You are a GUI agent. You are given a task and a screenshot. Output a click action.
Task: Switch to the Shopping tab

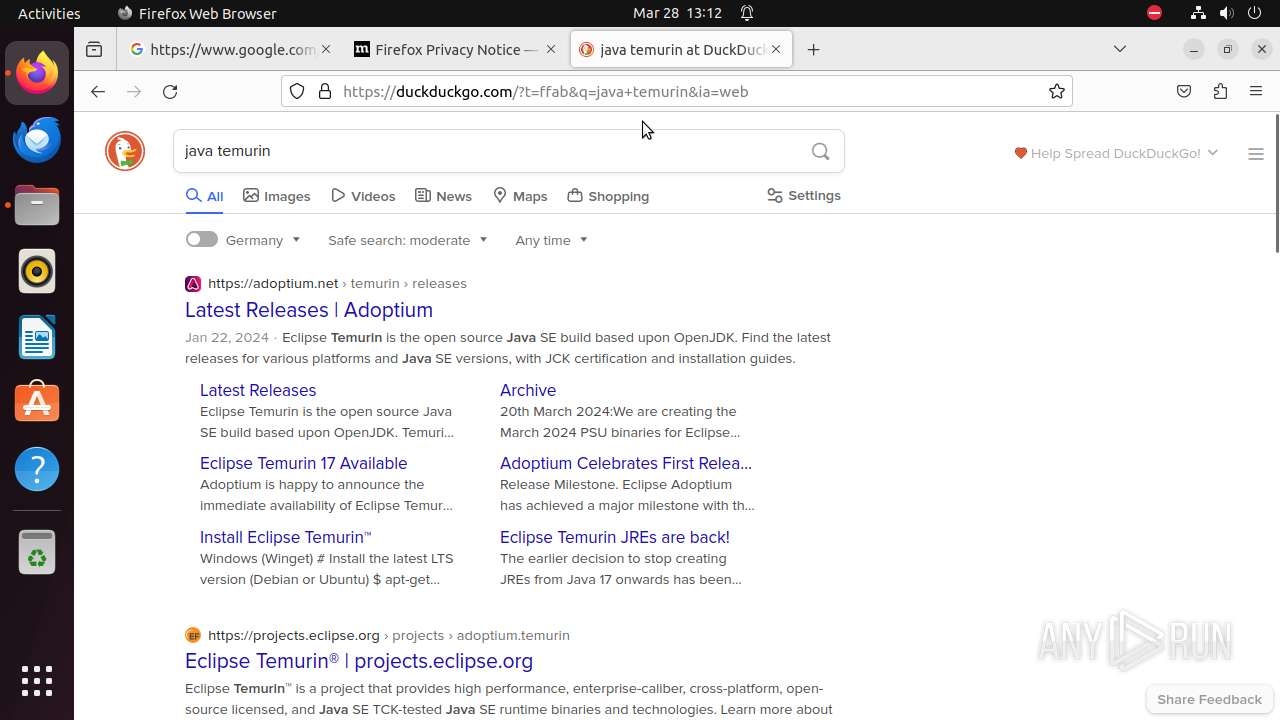608,196
